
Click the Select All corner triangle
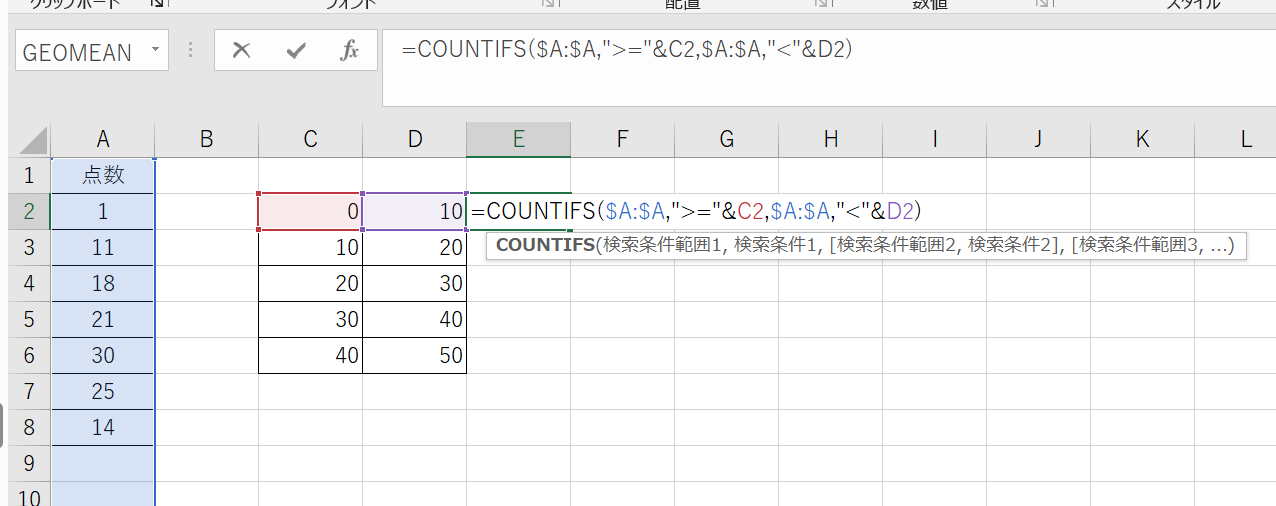[31, 140]
